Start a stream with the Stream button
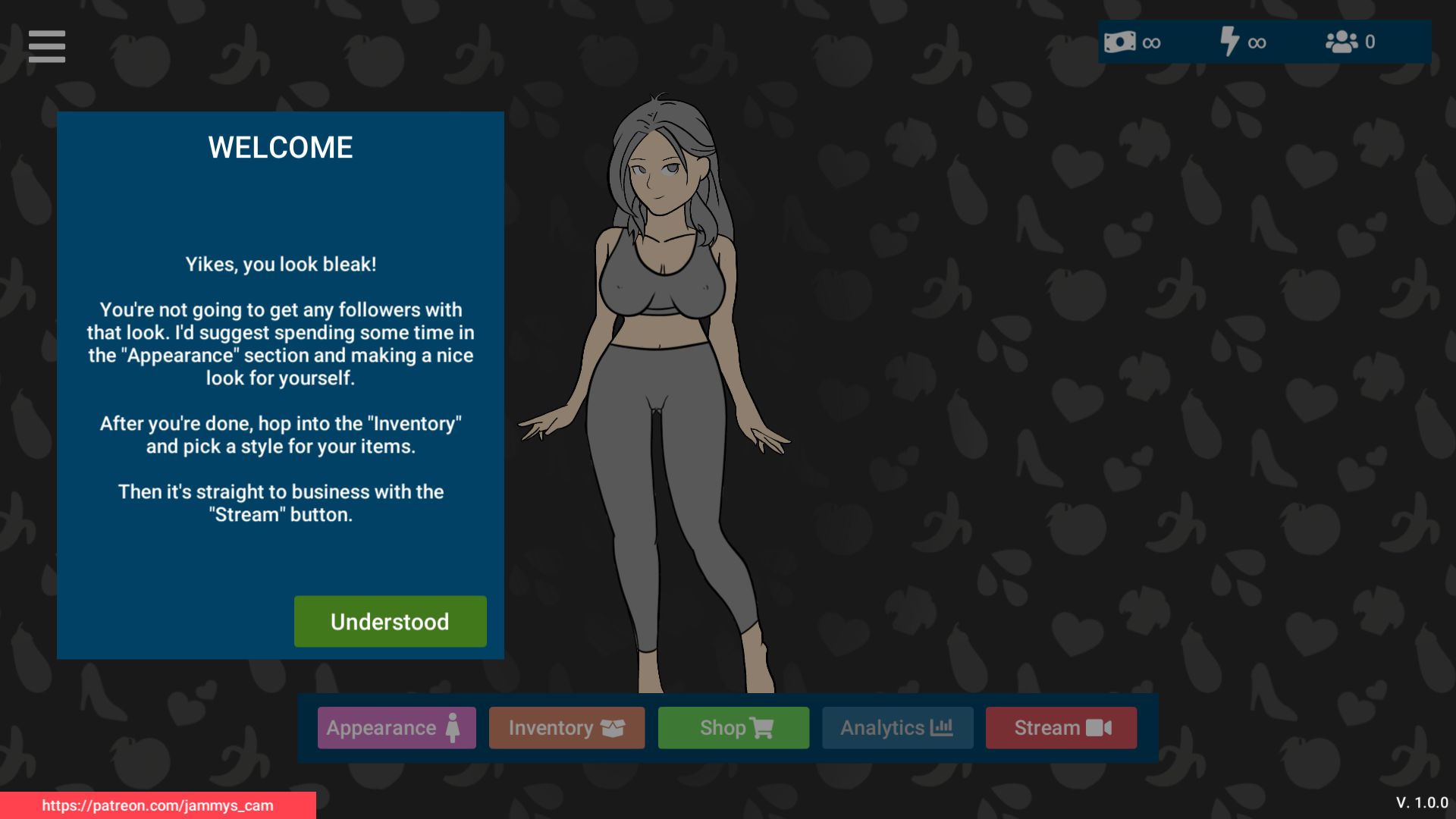 (x=1060, y=727)
